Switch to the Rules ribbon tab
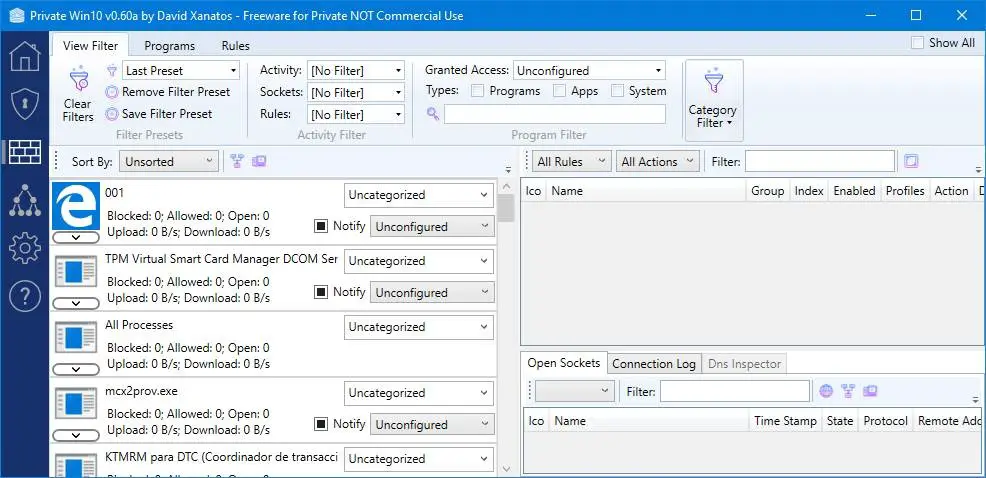 (x=236, y=46)
